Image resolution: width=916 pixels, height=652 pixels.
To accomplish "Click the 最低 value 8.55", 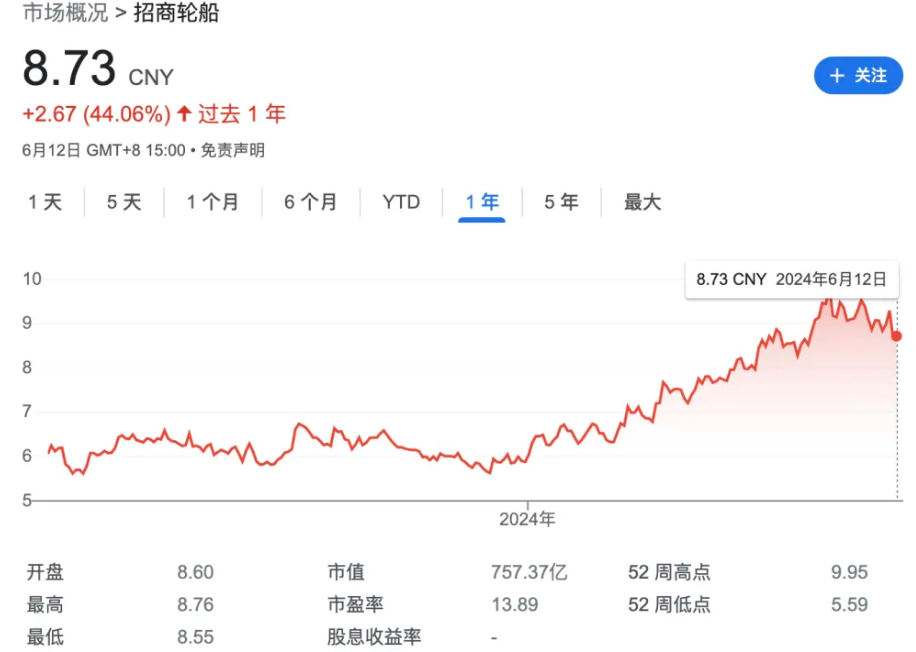I will tap(196, 637).
